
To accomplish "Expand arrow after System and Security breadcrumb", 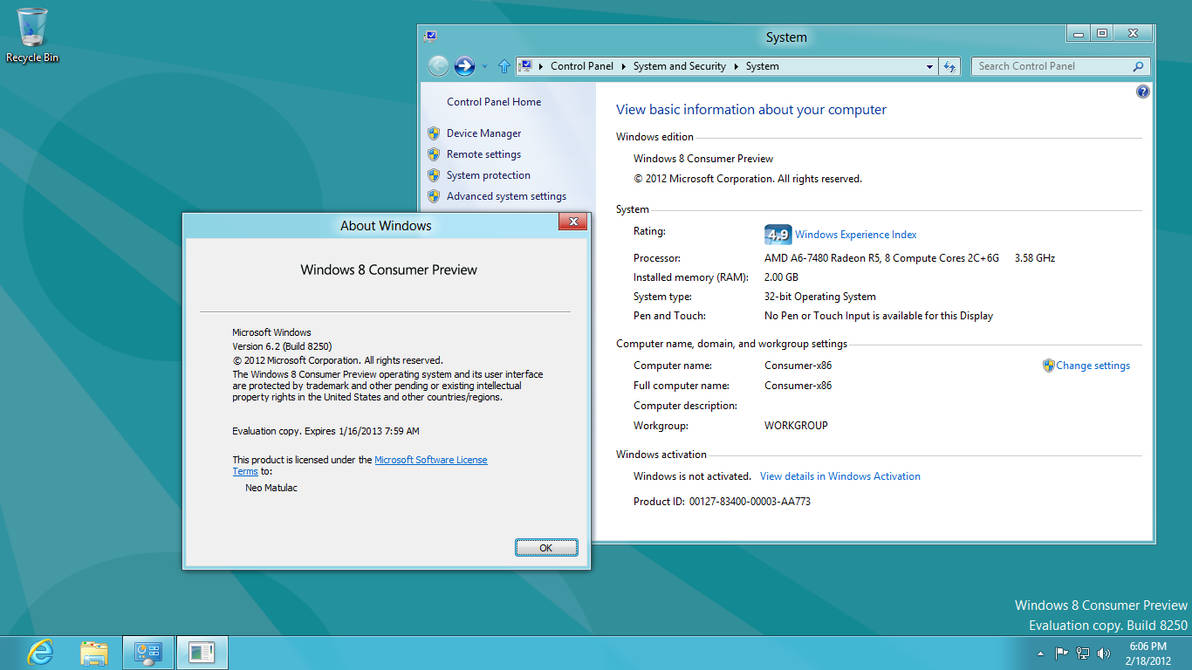I will 736,67.
